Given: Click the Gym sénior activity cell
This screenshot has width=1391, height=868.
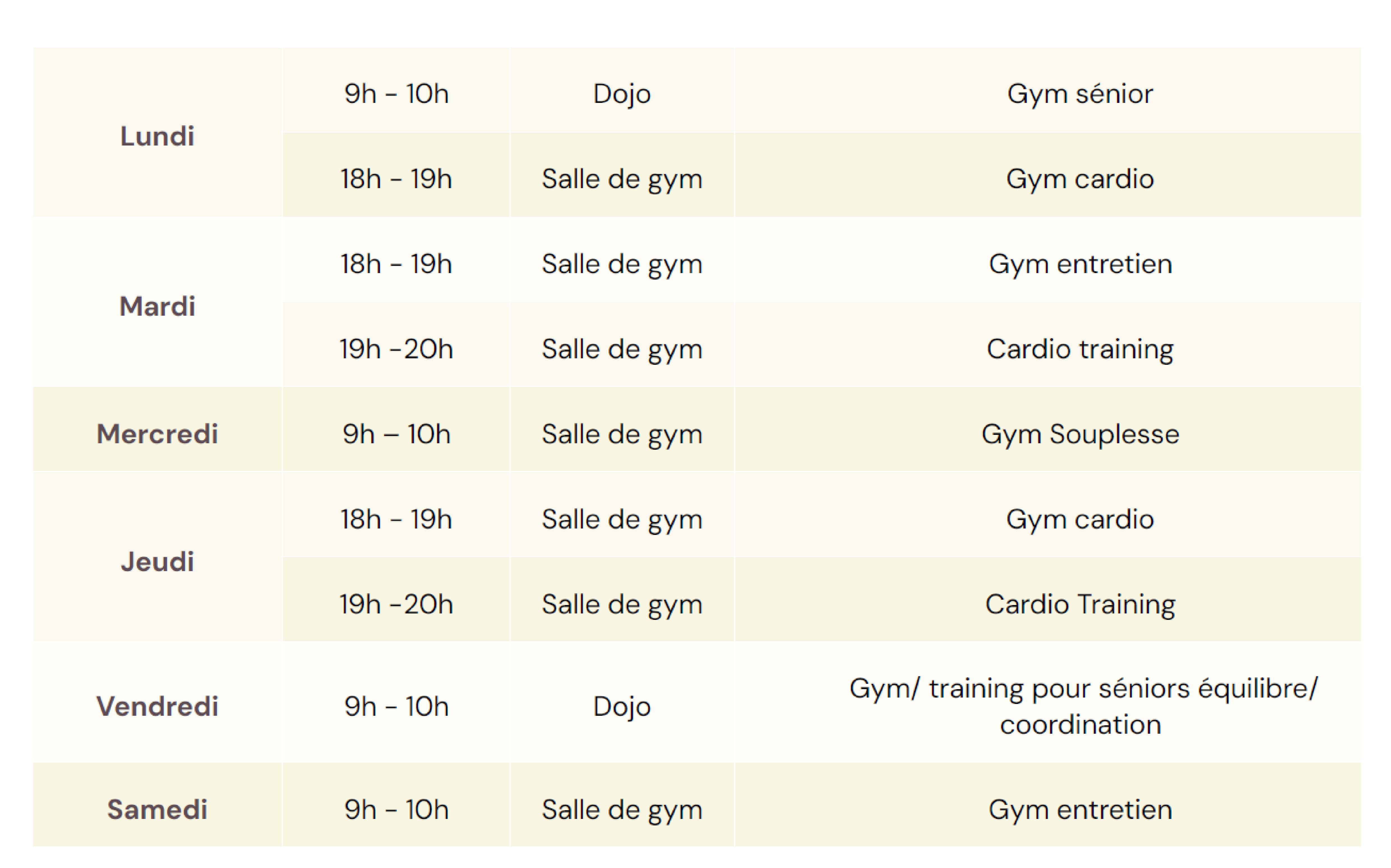Looking at the screenshot, I should pos(1080,94).
